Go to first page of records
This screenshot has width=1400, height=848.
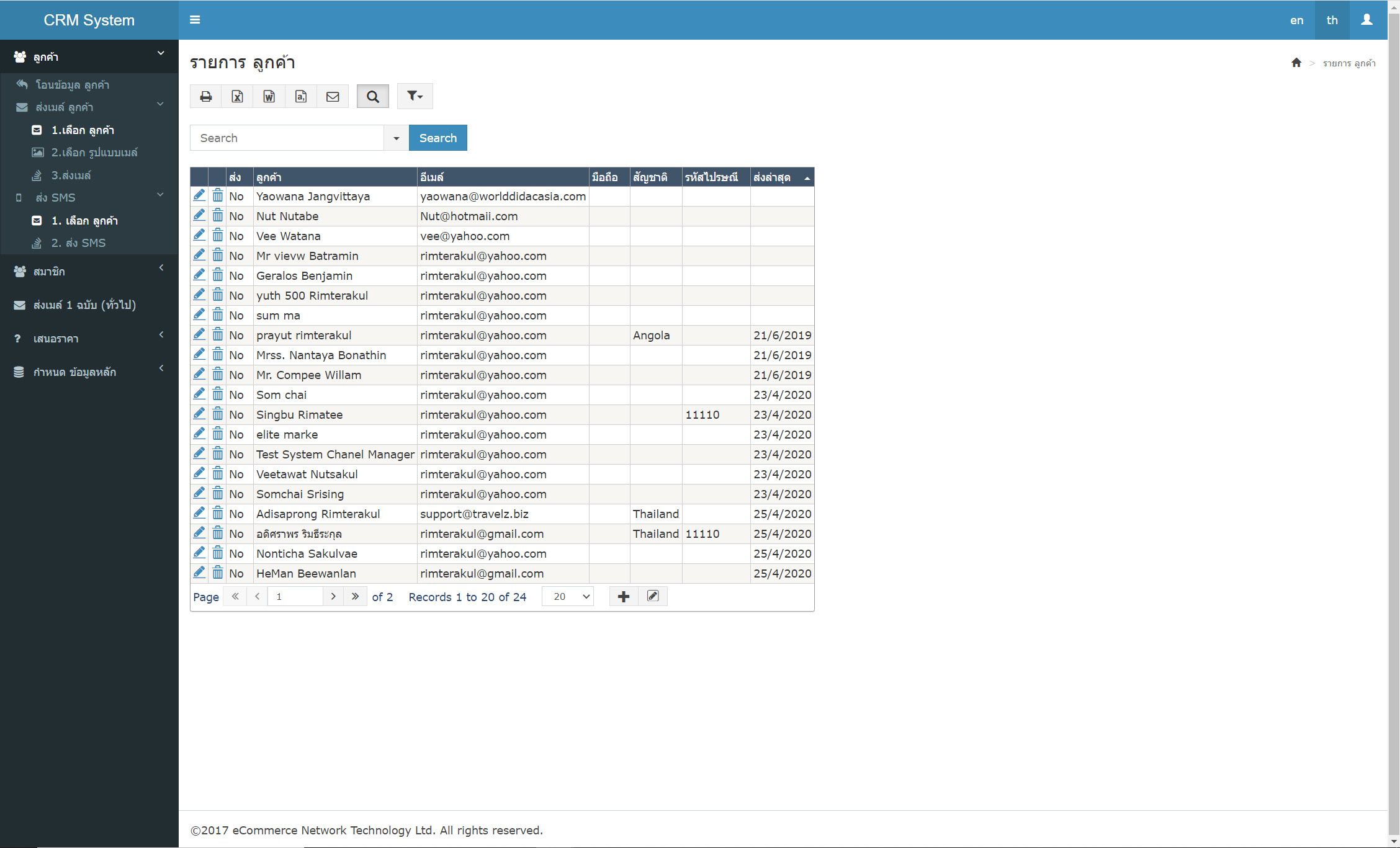235,596
